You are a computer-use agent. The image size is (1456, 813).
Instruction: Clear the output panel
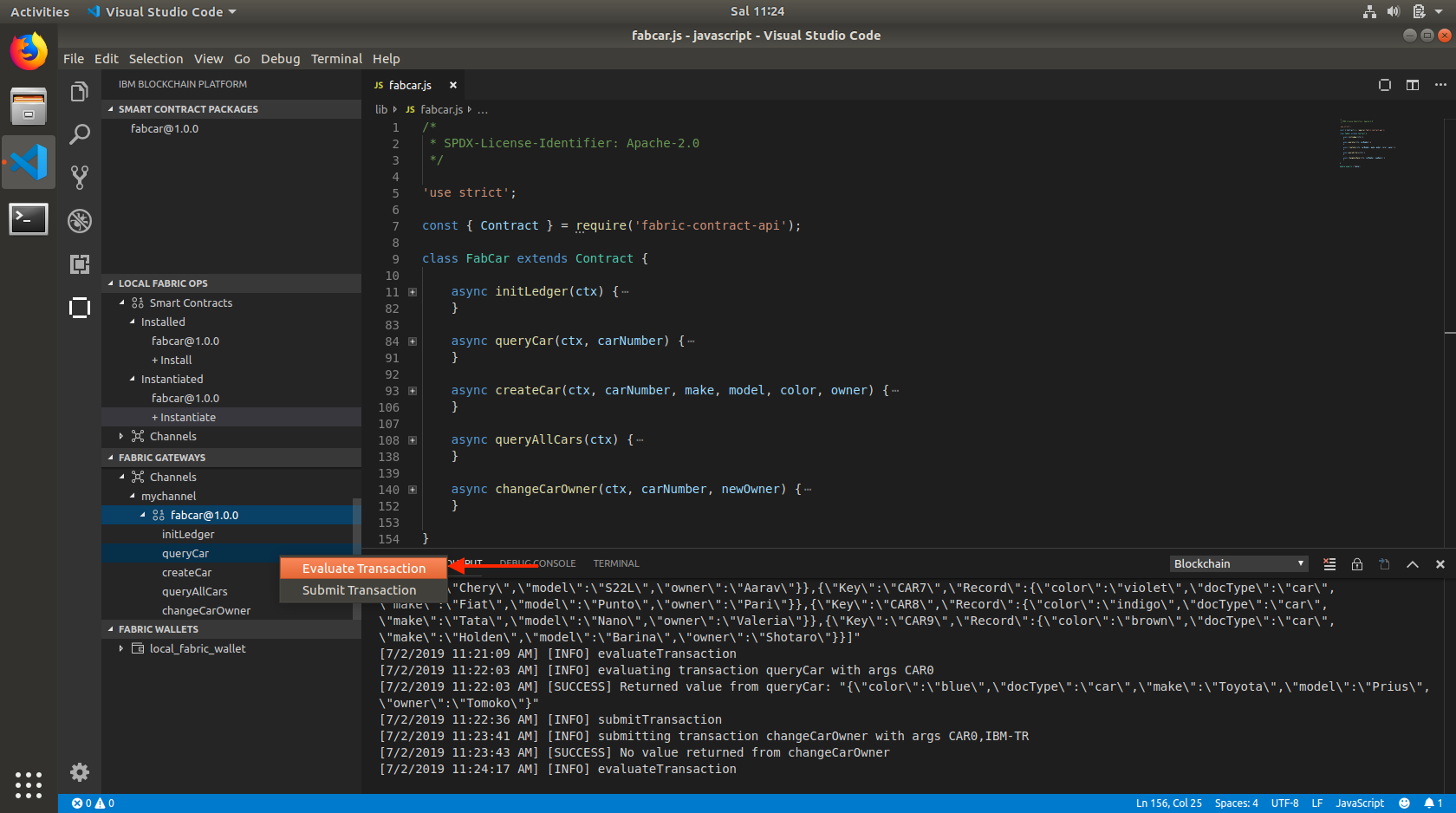click(x=1329, y=564)
